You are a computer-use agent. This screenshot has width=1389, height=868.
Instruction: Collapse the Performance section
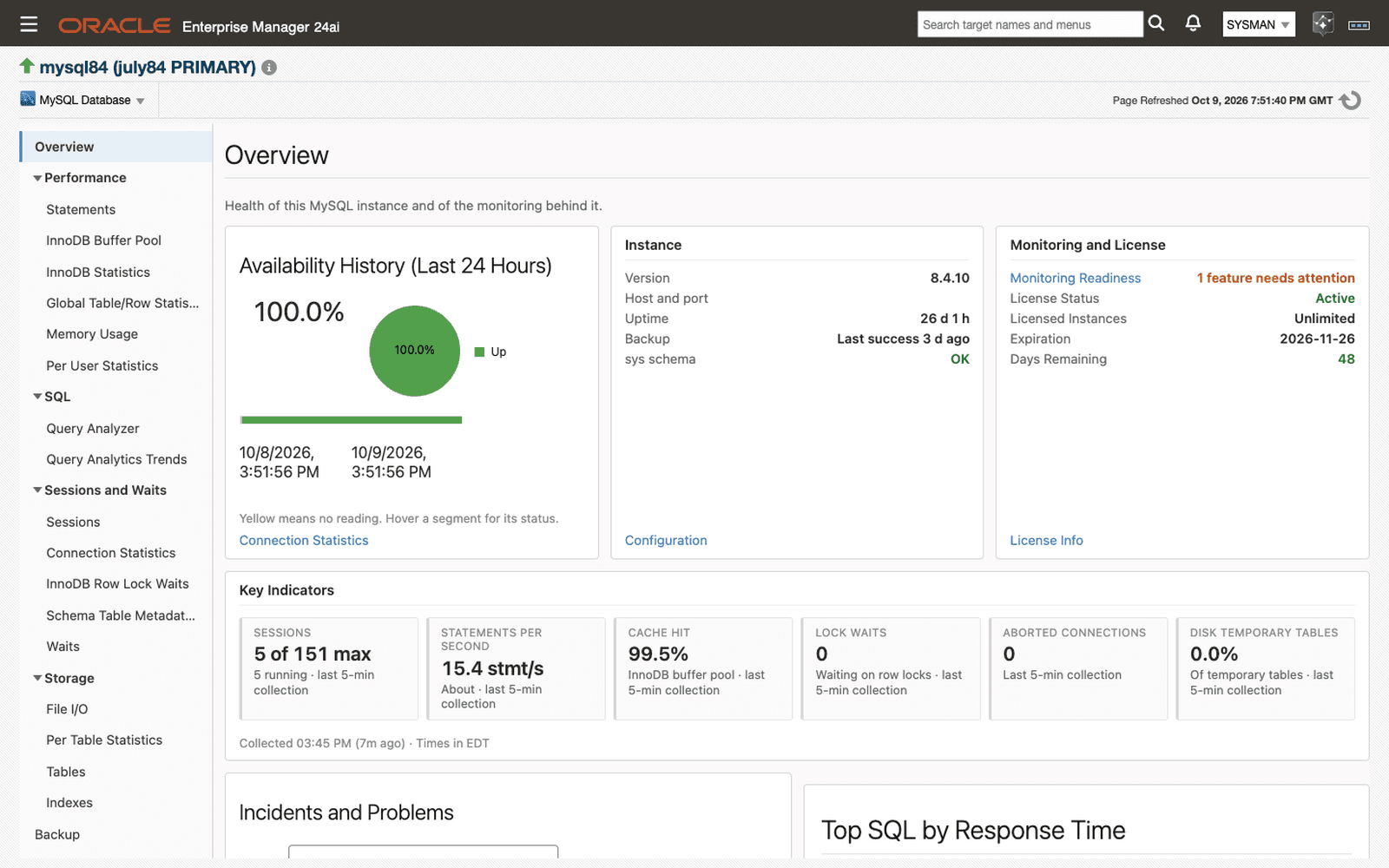[37, 178]
